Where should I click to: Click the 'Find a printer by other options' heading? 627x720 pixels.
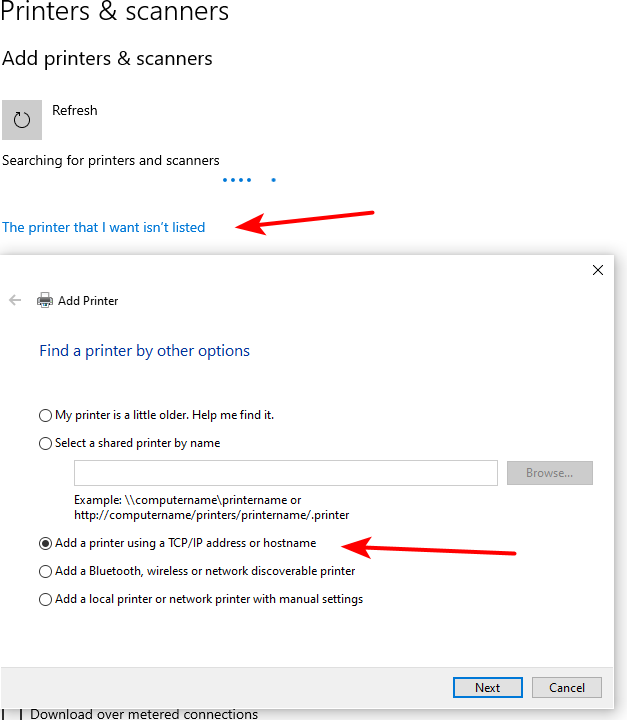[144, 351]
